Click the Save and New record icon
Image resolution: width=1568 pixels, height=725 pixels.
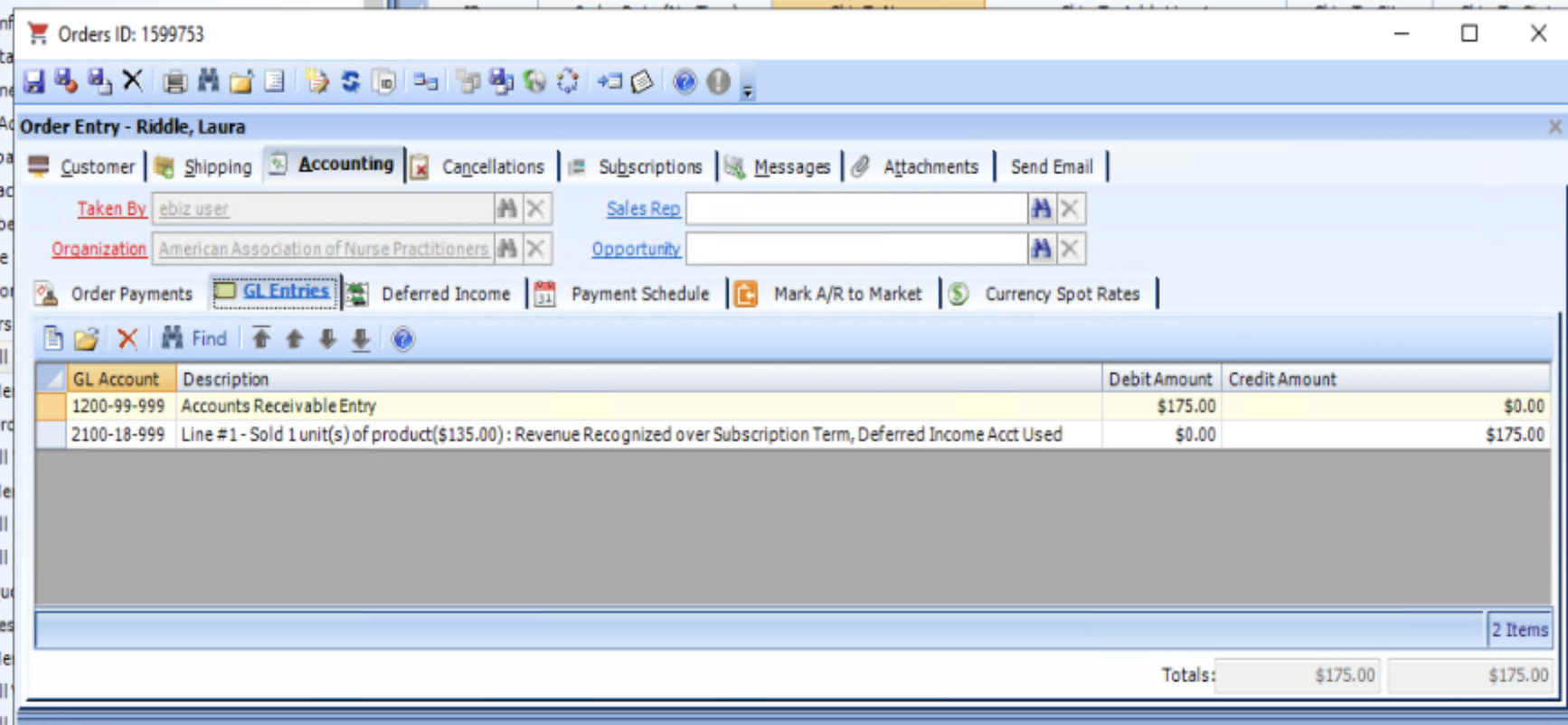tap(99, 81)
